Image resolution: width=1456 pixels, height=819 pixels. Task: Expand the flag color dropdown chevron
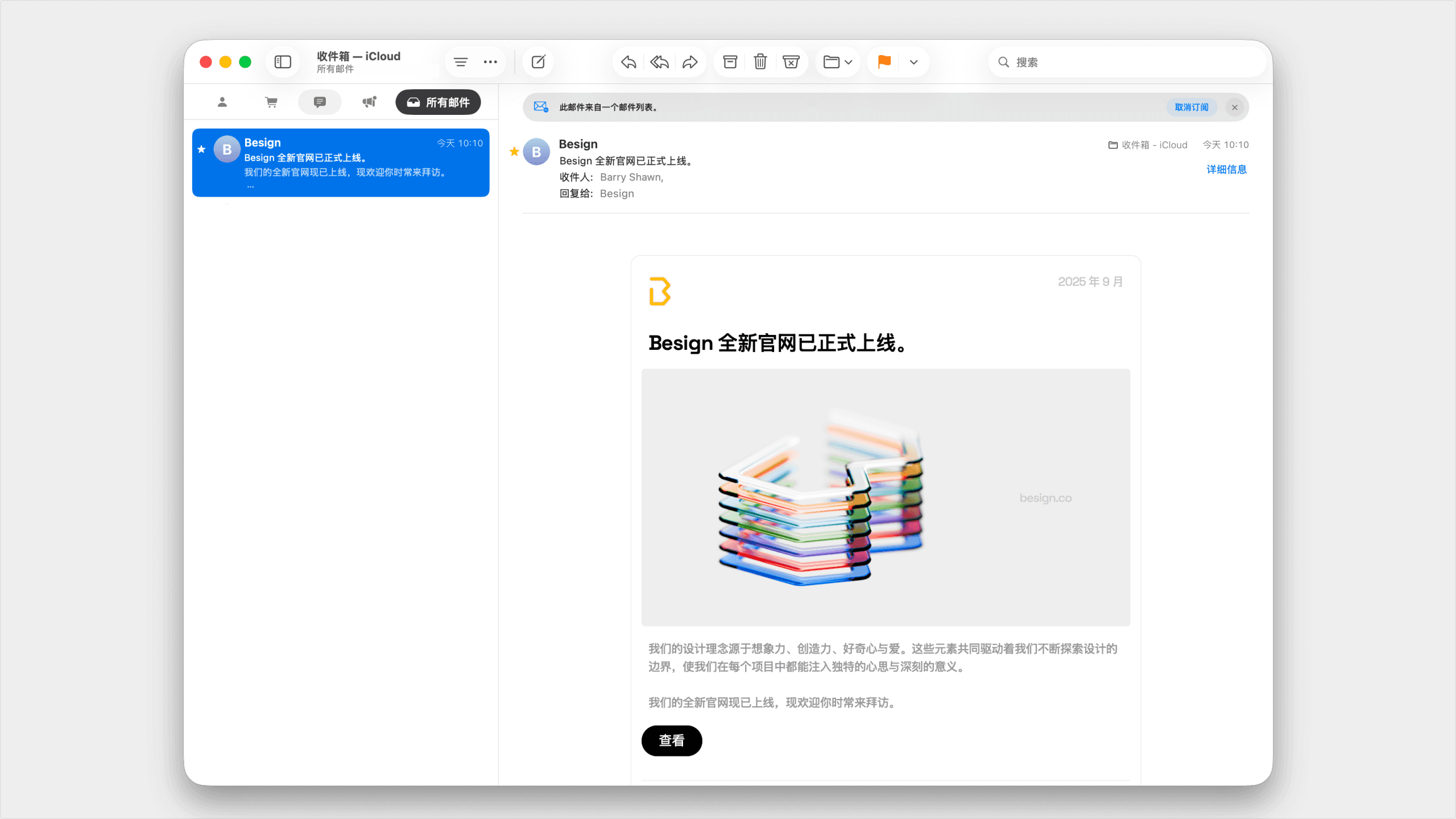coord(913,62)
